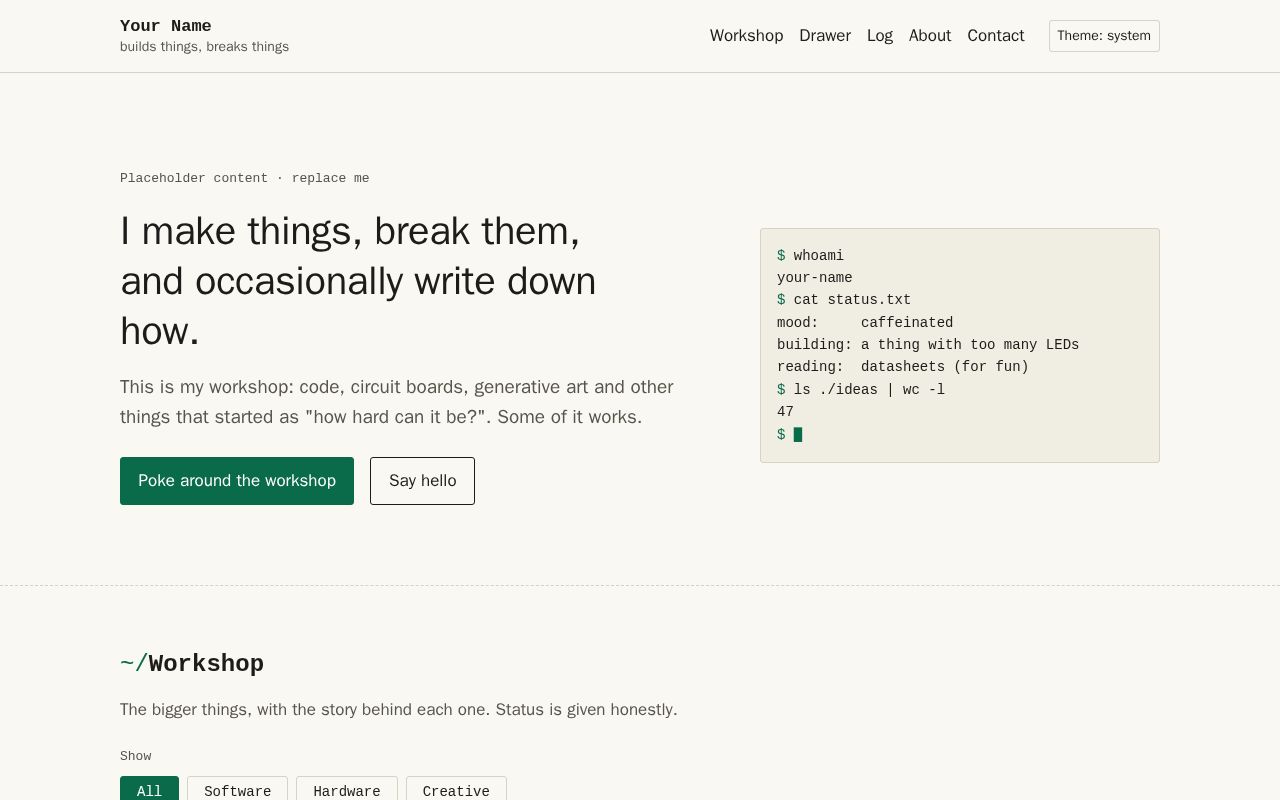Click 'This is my workshop' intro paragraph
Screen dimensions: 1280x800
[397, 402]
